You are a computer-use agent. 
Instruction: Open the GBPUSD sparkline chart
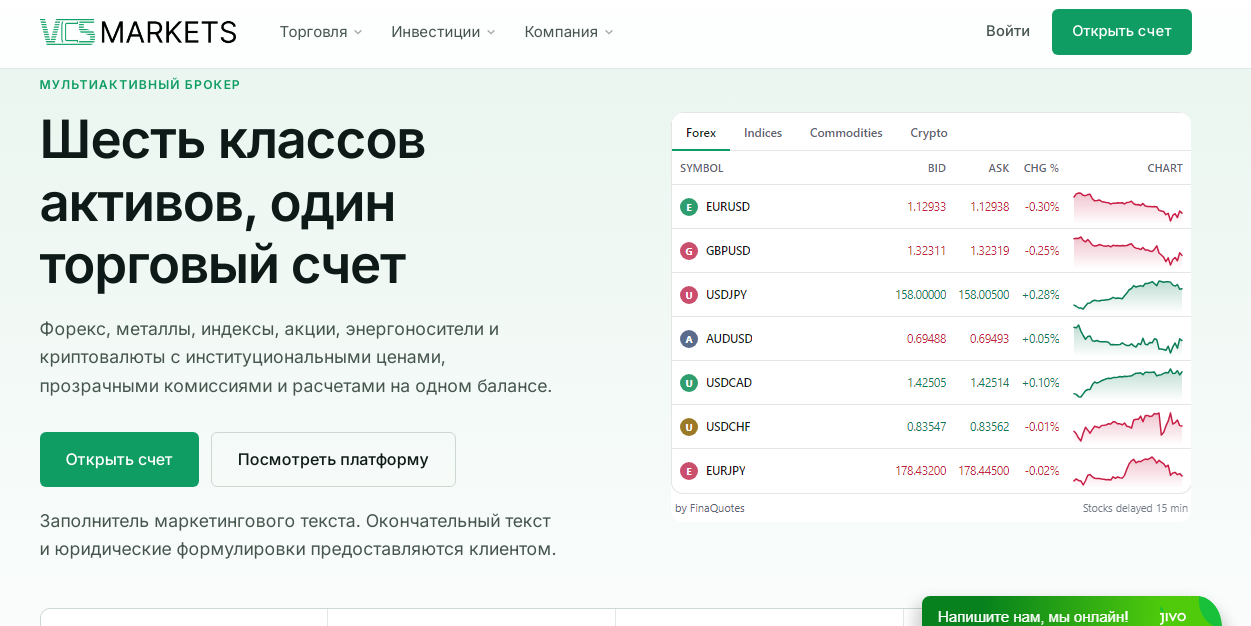pyautogui.click(x=1128, y=251)
